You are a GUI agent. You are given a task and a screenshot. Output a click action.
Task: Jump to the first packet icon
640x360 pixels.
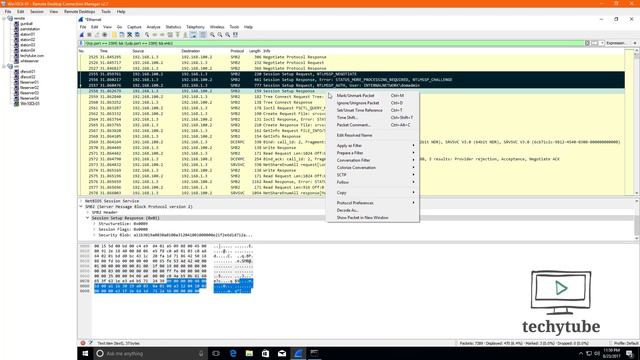[178, 35]
